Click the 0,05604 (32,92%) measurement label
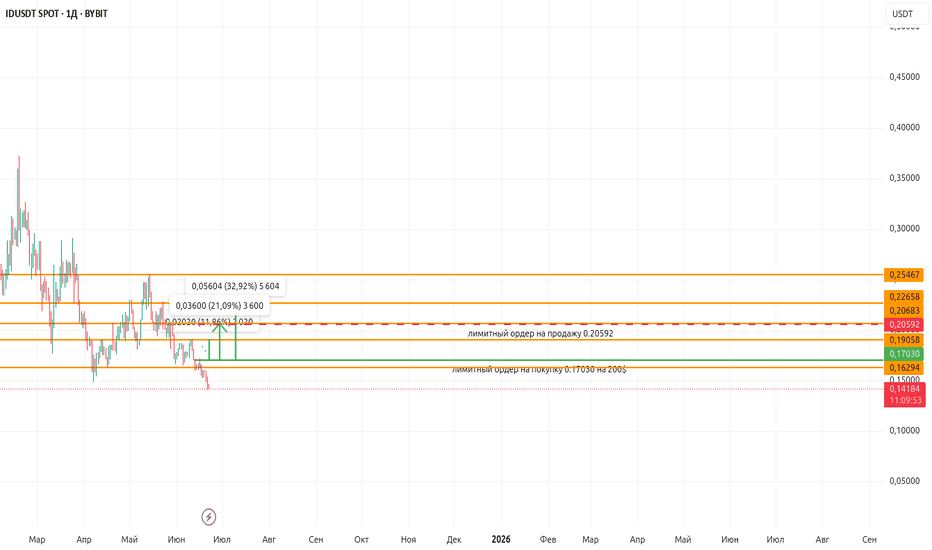The width and height of the screenshot is (932, 550). 235,286
